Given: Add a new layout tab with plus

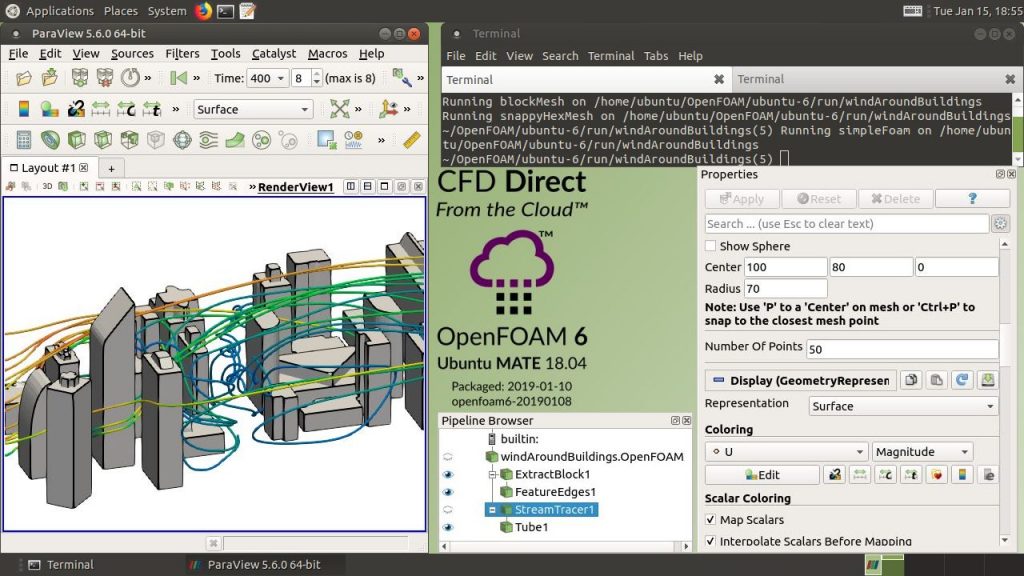Looking at the screenshot, I should [112, 168].
